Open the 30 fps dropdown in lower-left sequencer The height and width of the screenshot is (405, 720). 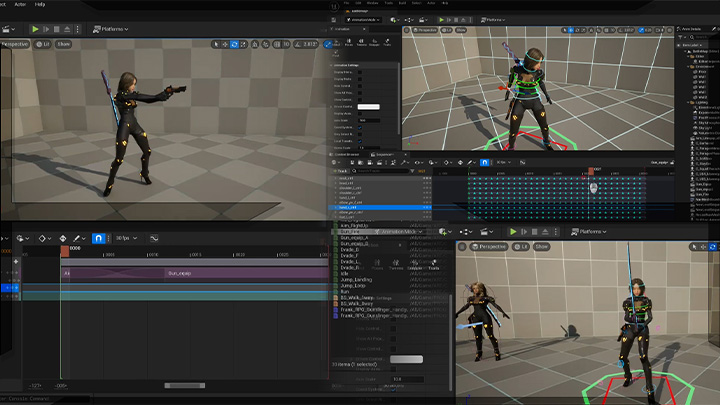tap(126, 238)
